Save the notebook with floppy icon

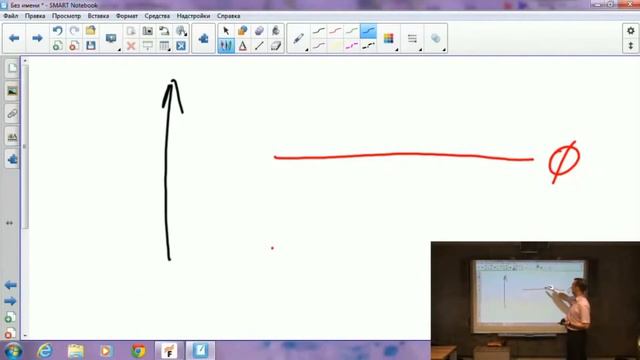[x=91, y=45]
